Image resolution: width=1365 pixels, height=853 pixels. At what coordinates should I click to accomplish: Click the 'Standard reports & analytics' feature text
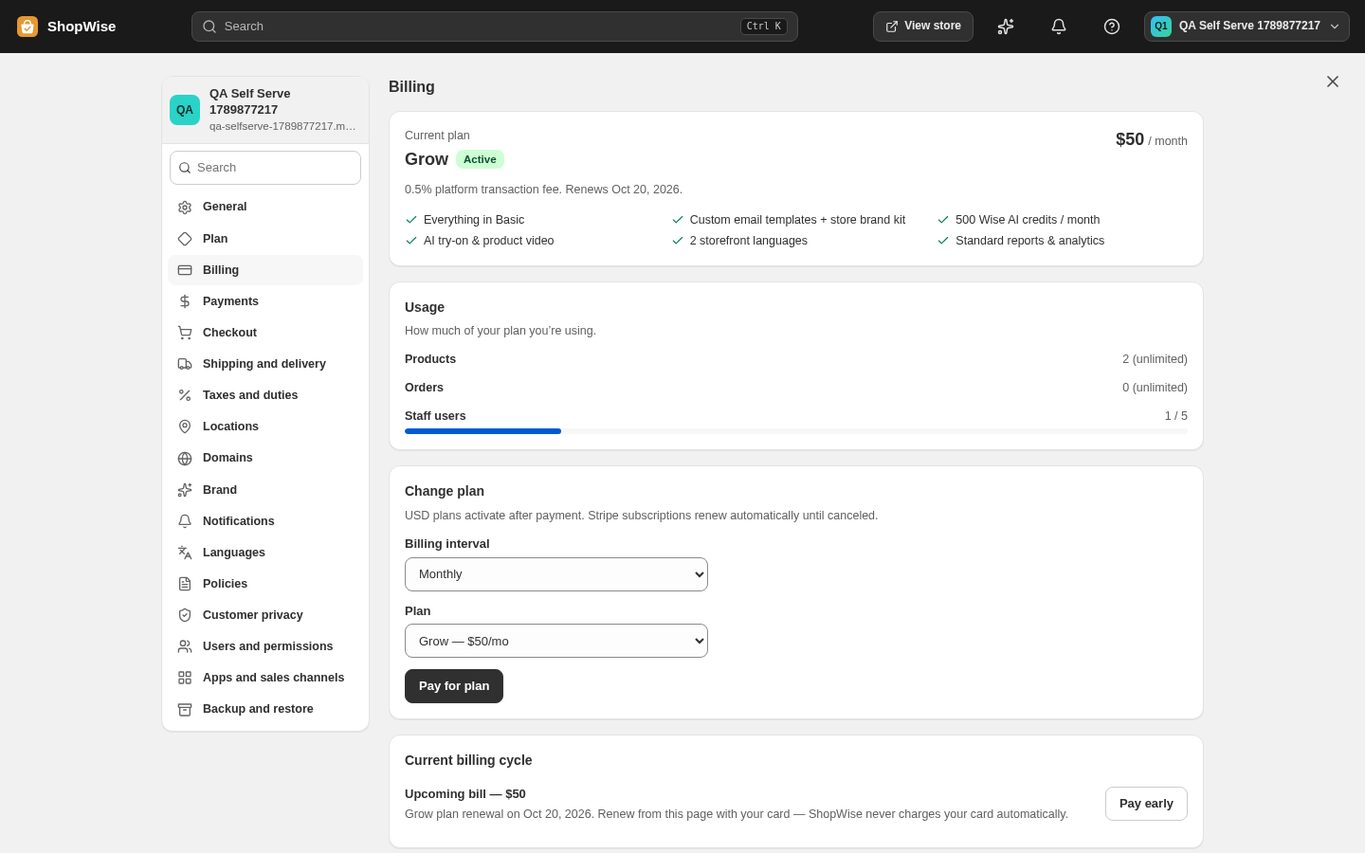[x=1030, y=241]
